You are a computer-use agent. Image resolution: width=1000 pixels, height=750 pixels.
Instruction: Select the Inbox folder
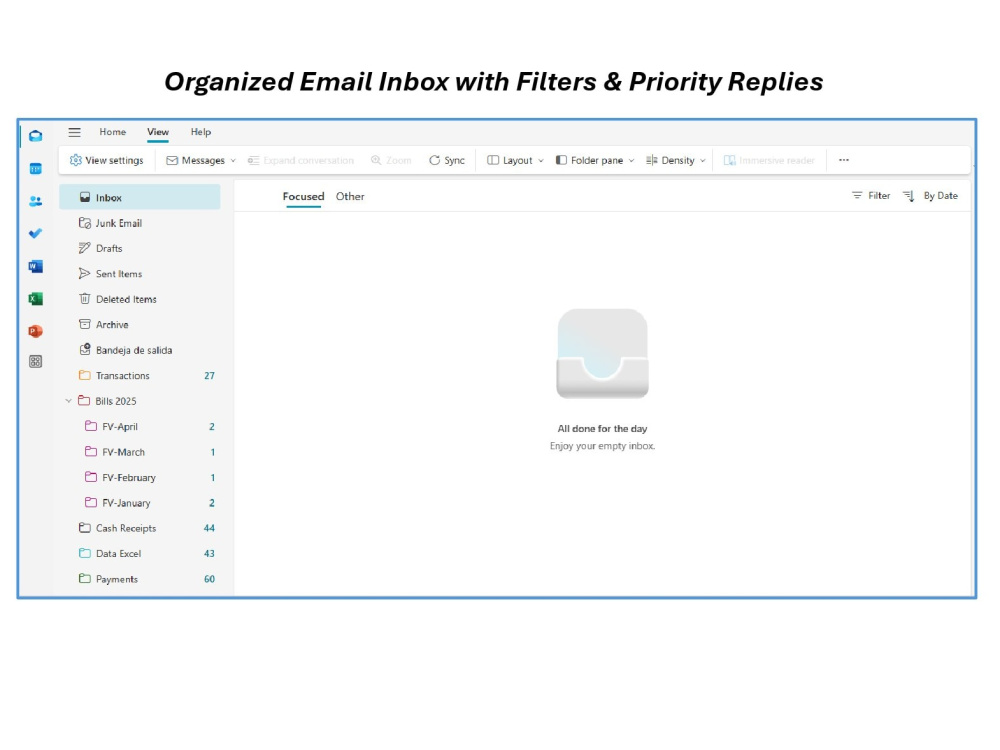click(x=140, y=198)
